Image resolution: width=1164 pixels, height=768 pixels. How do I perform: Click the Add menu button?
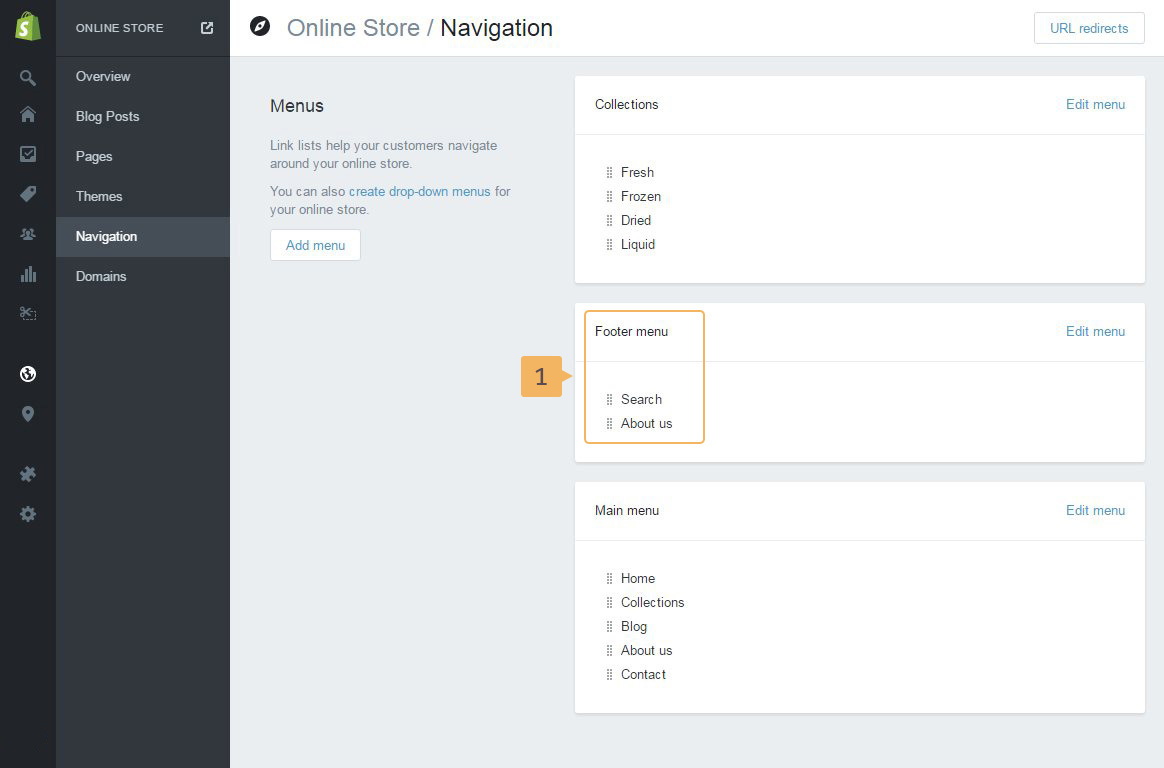pos(315,245)
